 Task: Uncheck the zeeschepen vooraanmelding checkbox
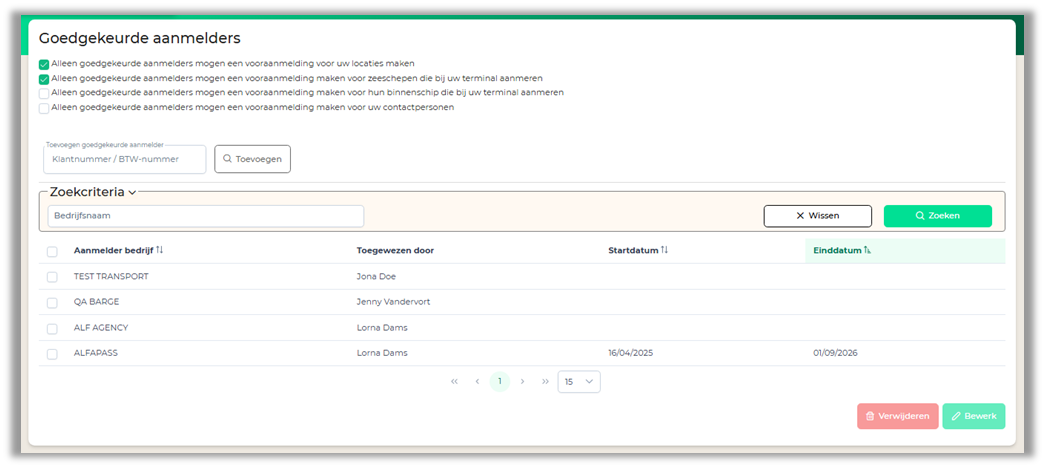(44, 78)
